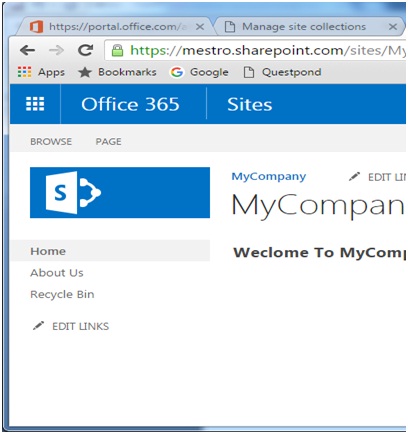
Task: Go to About Us in sidebar
Action: 57,273
